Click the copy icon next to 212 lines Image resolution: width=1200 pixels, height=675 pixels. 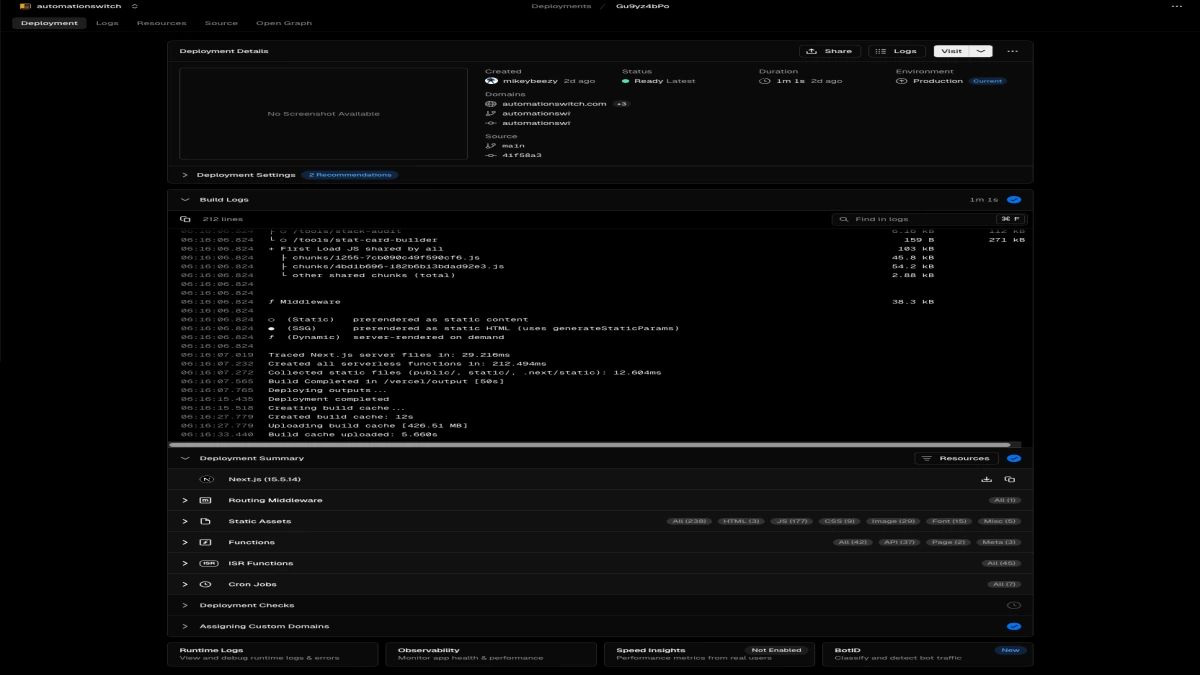(188, 219)
